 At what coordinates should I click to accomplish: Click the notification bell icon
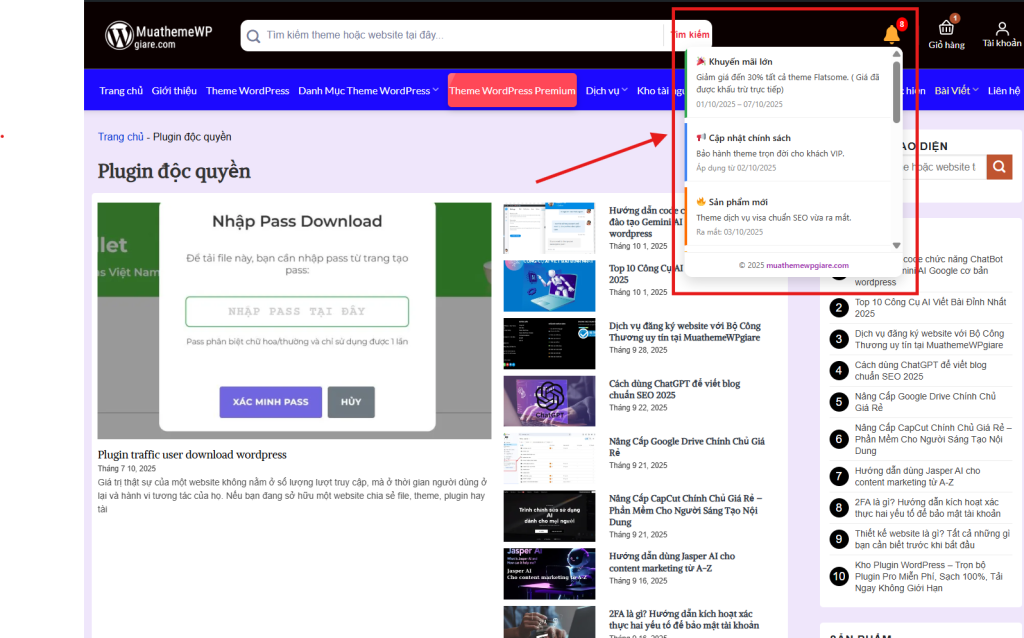891,36
